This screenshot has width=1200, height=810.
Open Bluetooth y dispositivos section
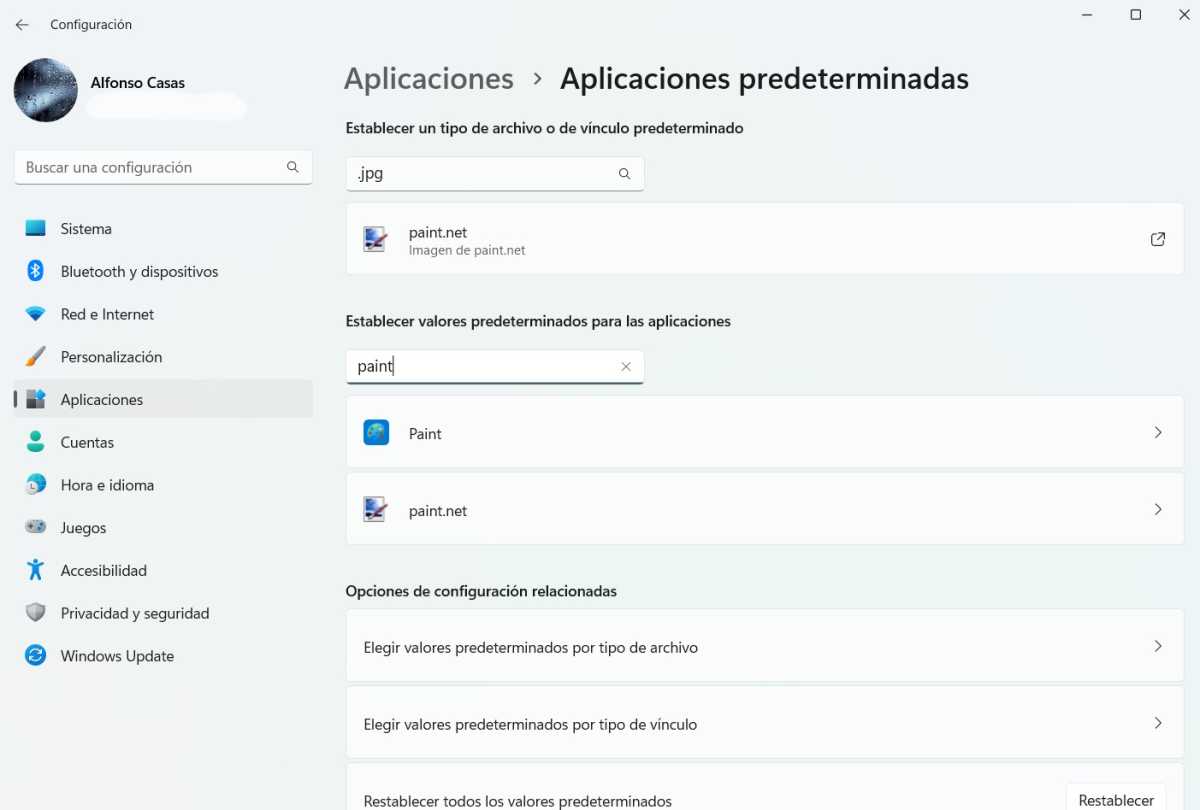[x=163, y=271]
